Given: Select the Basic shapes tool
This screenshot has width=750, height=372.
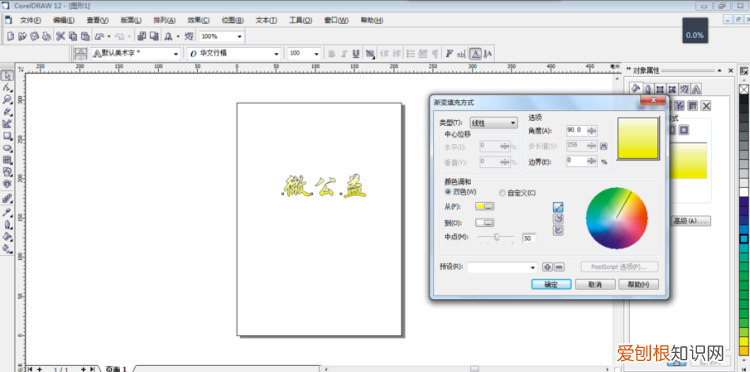Looking at the screenshot, I should 7,172.
